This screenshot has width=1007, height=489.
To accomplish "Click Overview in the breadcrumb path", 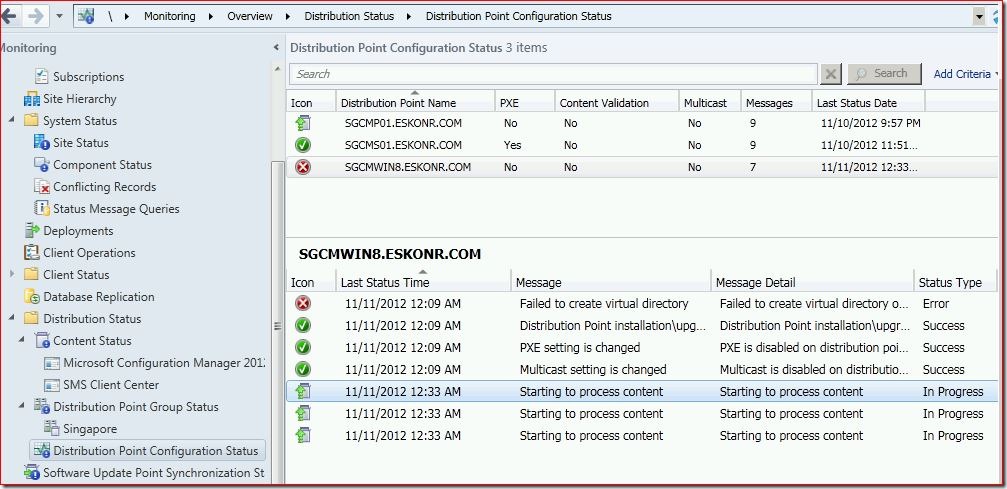I will (x=251, y=16).
